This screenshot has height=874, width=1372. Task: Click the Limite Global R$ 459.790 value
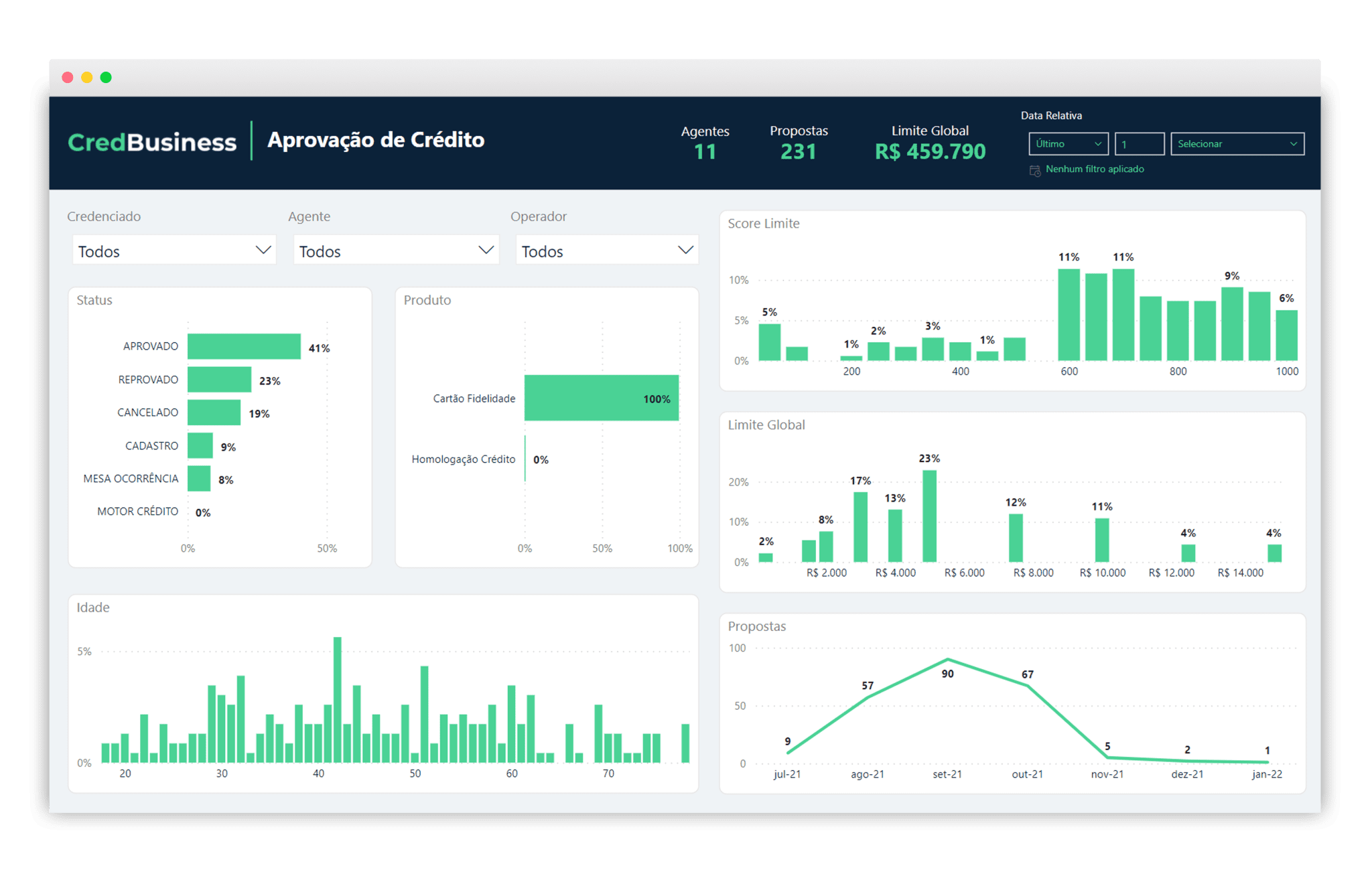929,151
